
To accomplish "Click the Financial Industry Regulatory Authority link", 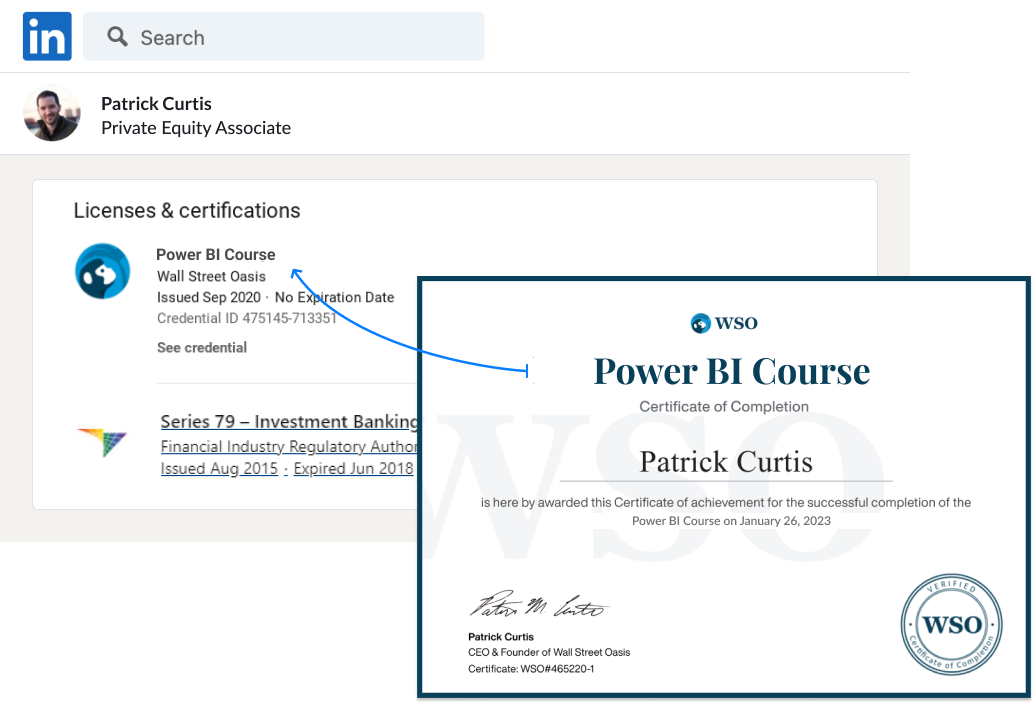I will 288,446.
